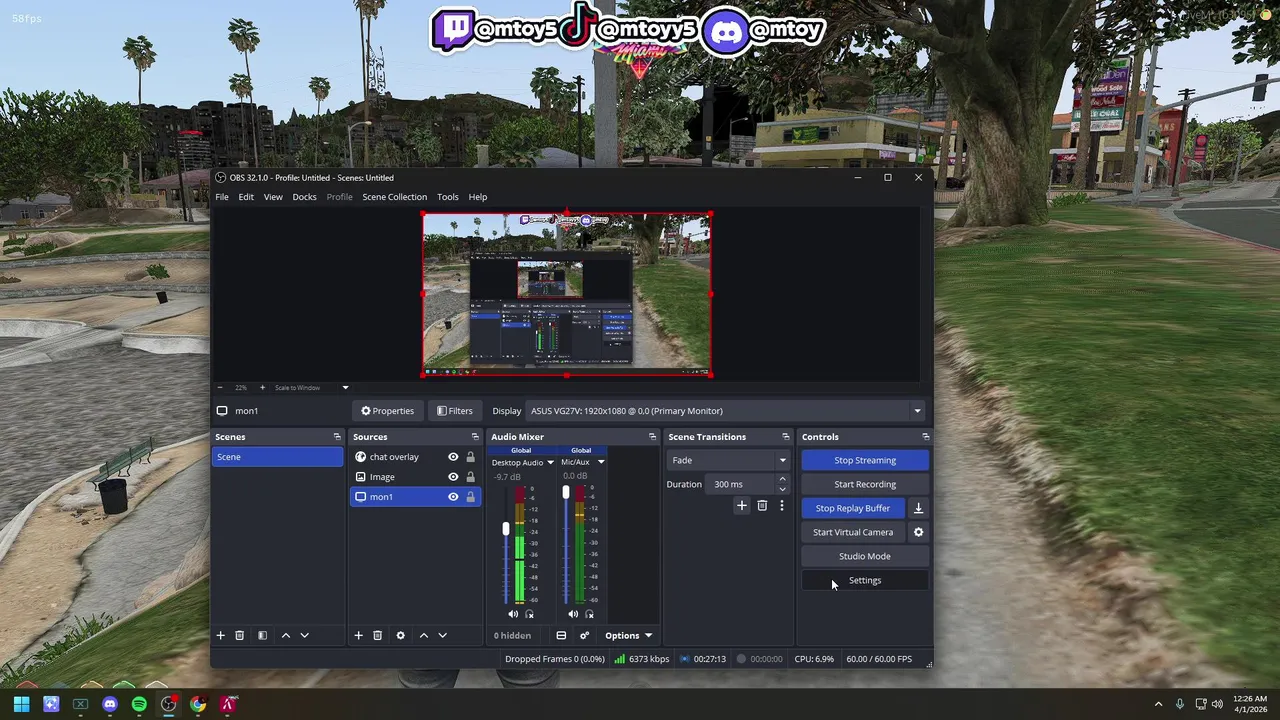The width and height of the screenshot is (1280, 720).
Task: Toggle Mic/Aux monitoring headphone icon
Action: 589,614
